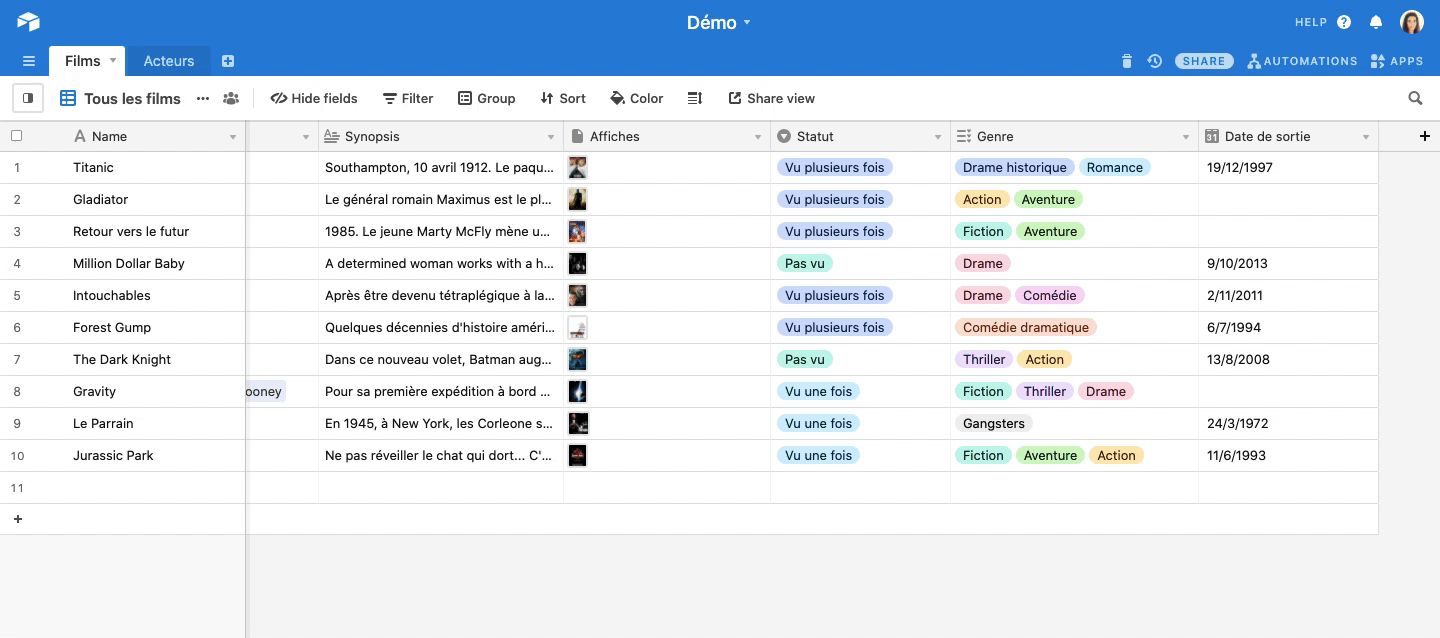The height and width of the screenshot is (638, 1440).
Task: Click the Gangsters genre tag
Action: (994, 423)
